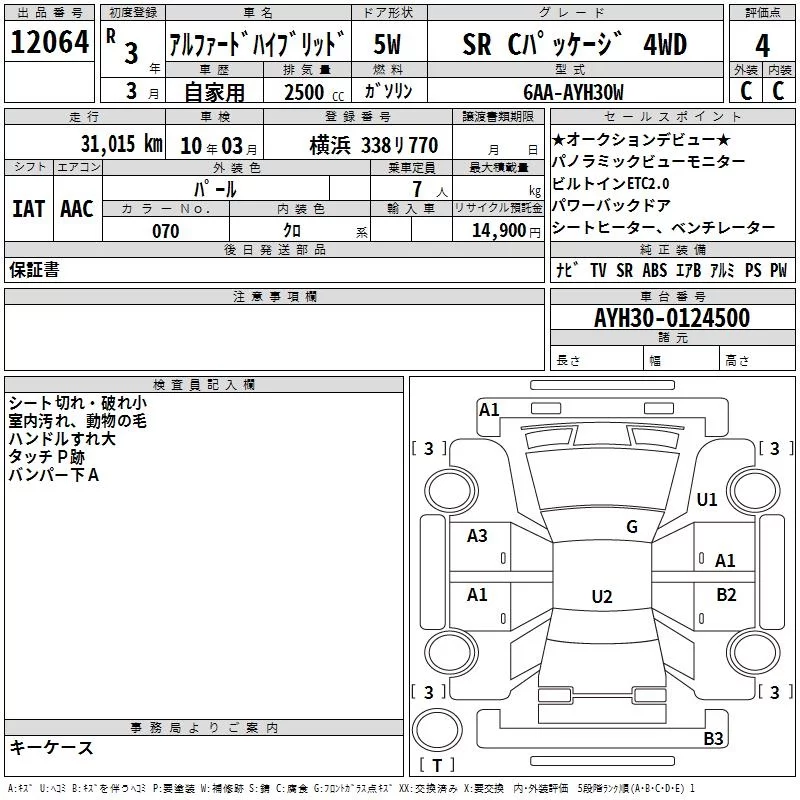Select the rear-right wheel on car diagram
The image size is (800, 800).
coord(754,653)
